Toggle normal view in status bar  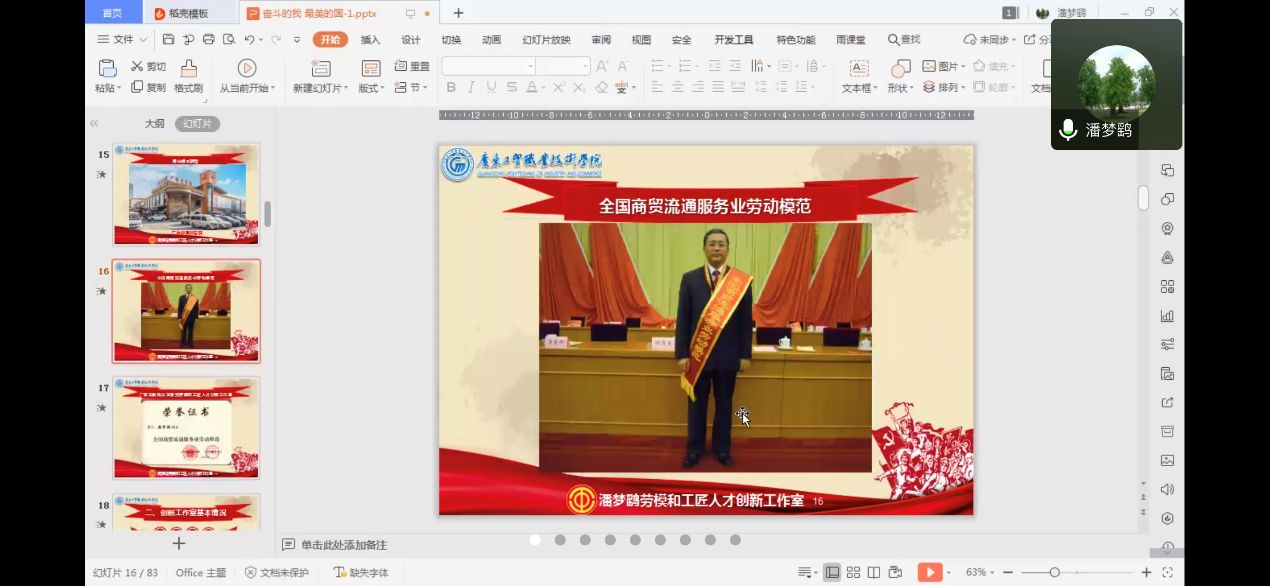pos(832,572)
